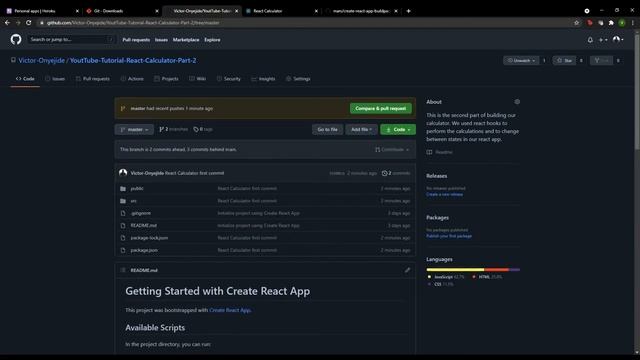Click Victor-Onyejide avatar in commit row
Screen dimensions: 640x360
tap(123, 173)
